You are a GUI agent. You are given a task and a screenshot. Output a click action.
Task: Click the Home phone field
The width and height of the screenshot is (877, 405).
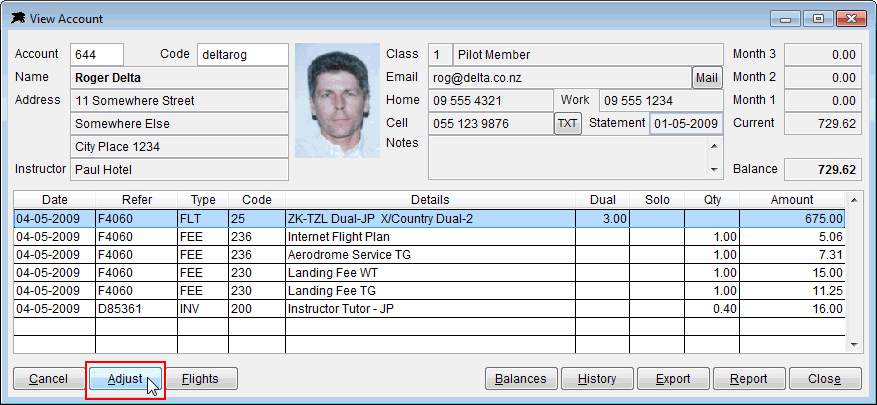click(x=491, y=101)
